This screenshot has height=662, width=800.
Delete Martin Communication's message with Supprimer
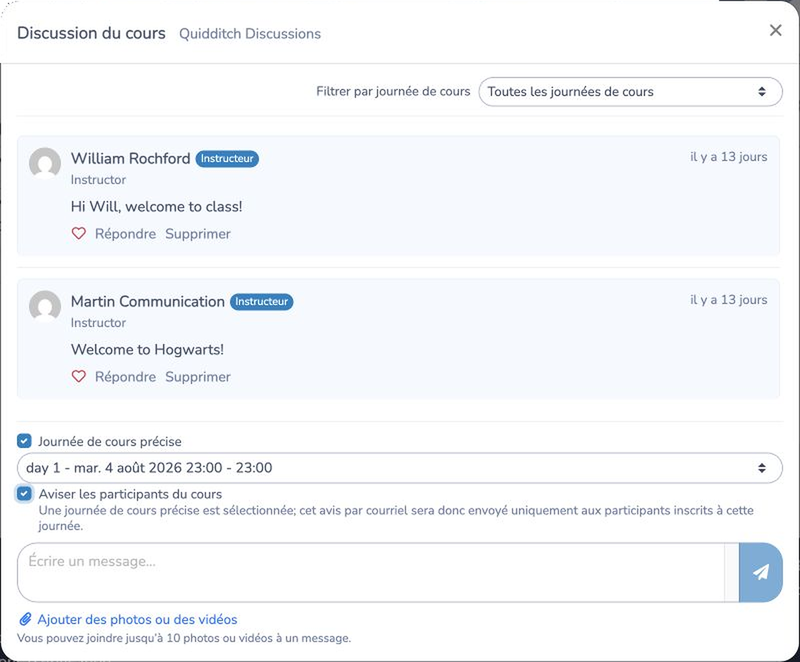coord(198,376)
